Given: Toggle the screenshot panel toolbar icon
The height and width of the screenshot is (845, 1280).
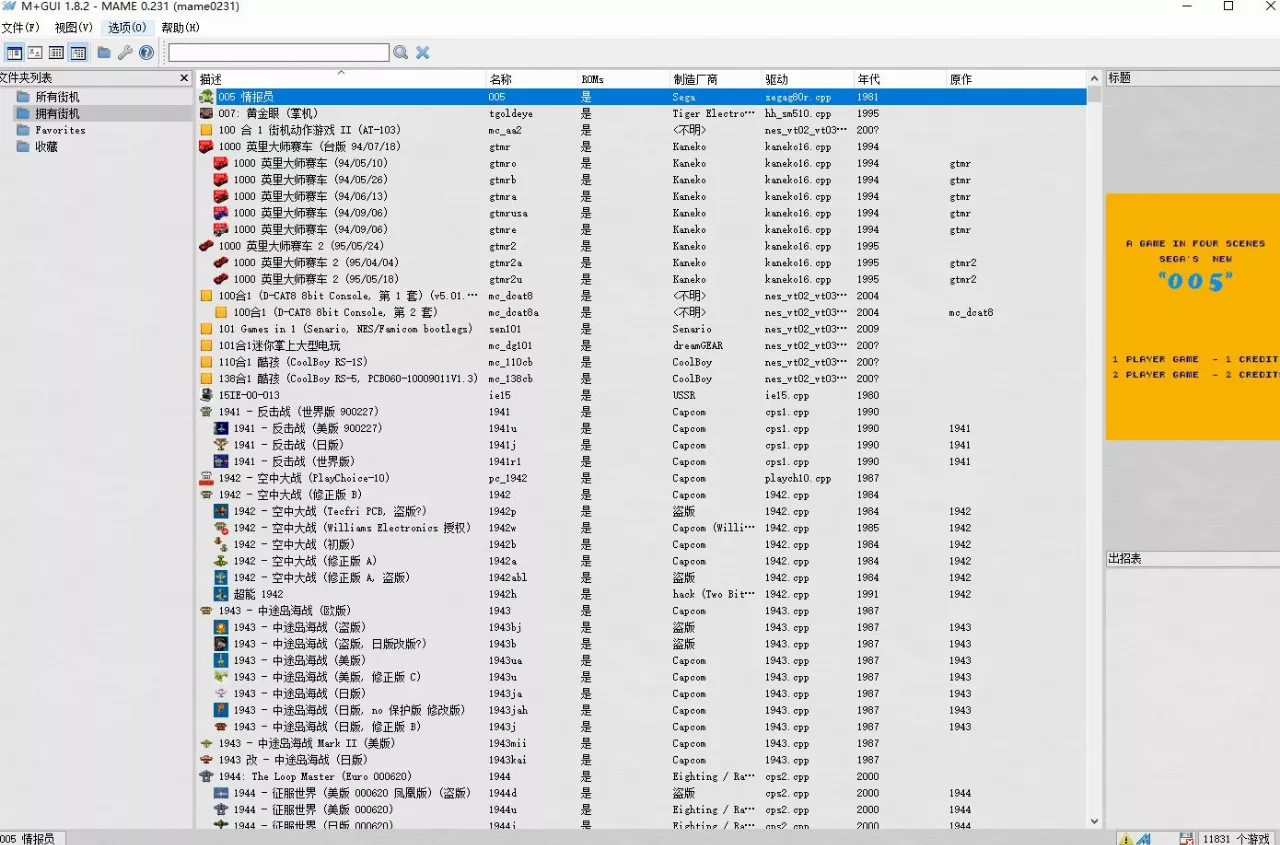Looking at the screenshot, I should [x=35, y=53].
